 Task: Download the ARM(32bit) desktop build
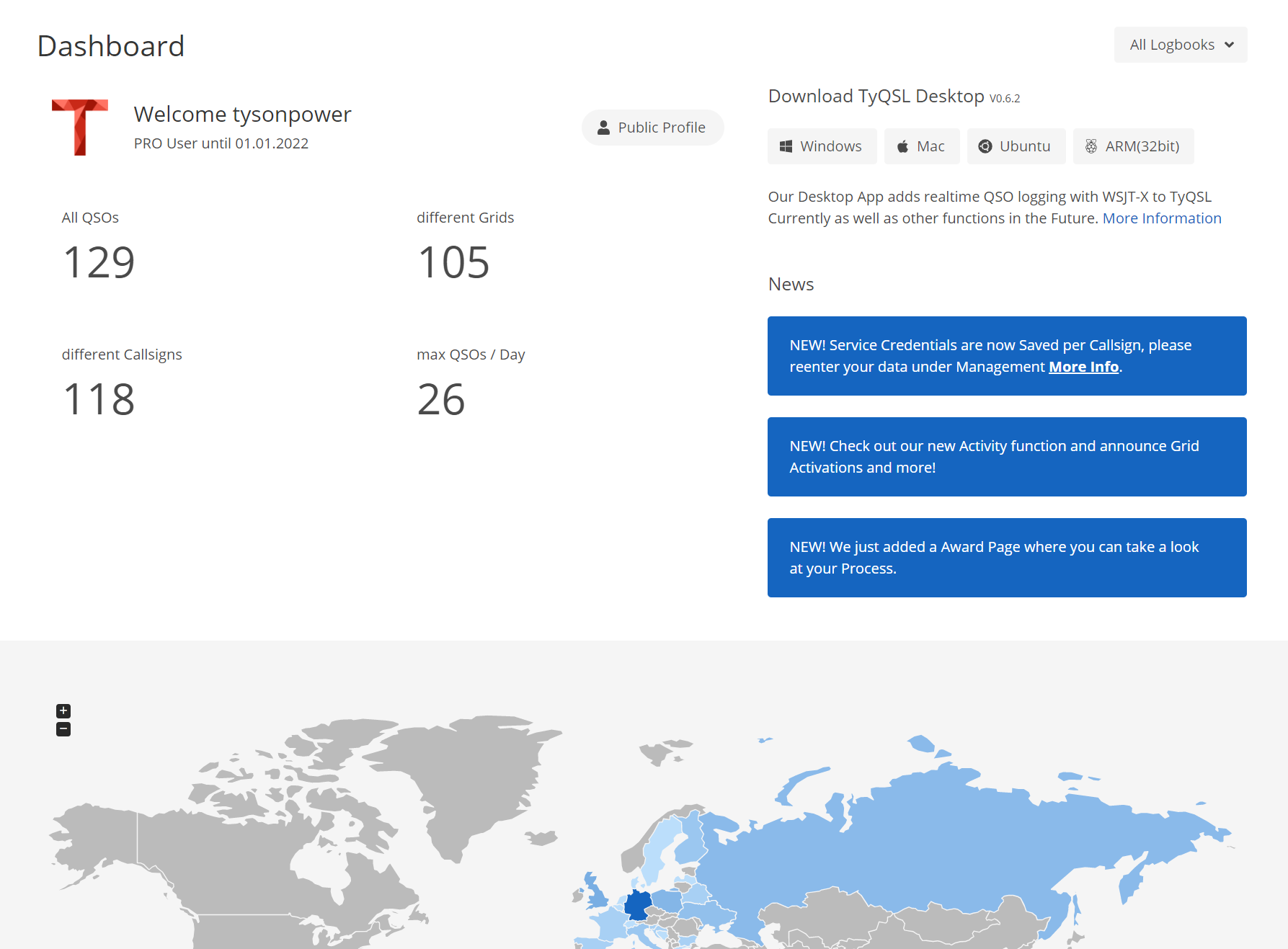coord(1132,146)
